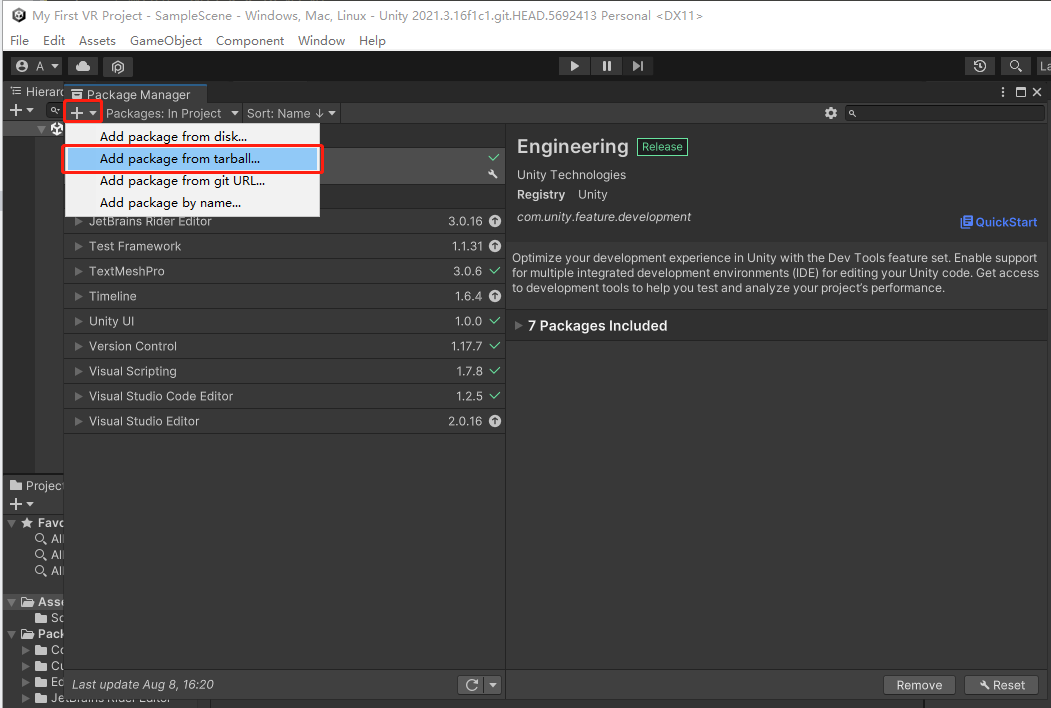The height and width of the screenshot is (708, 1051).
Task: Click update arrow icon for Visual Studio Editor
Action: 494,421
